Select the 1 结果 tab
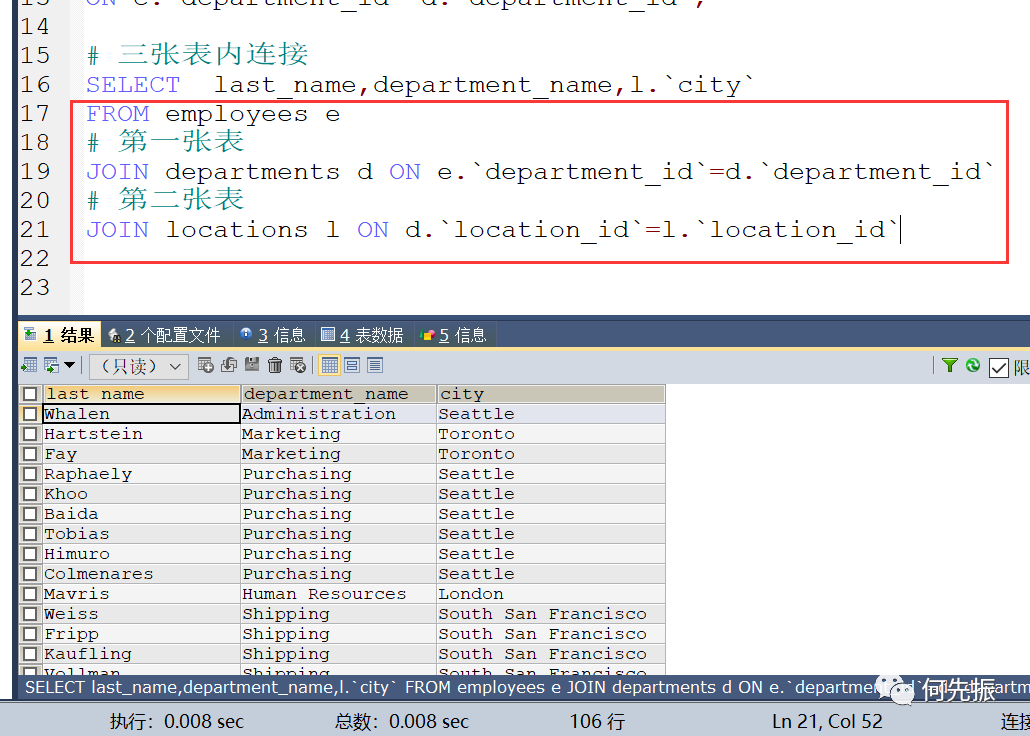Viewport: 1030px width, 736px height. point(60,335)
